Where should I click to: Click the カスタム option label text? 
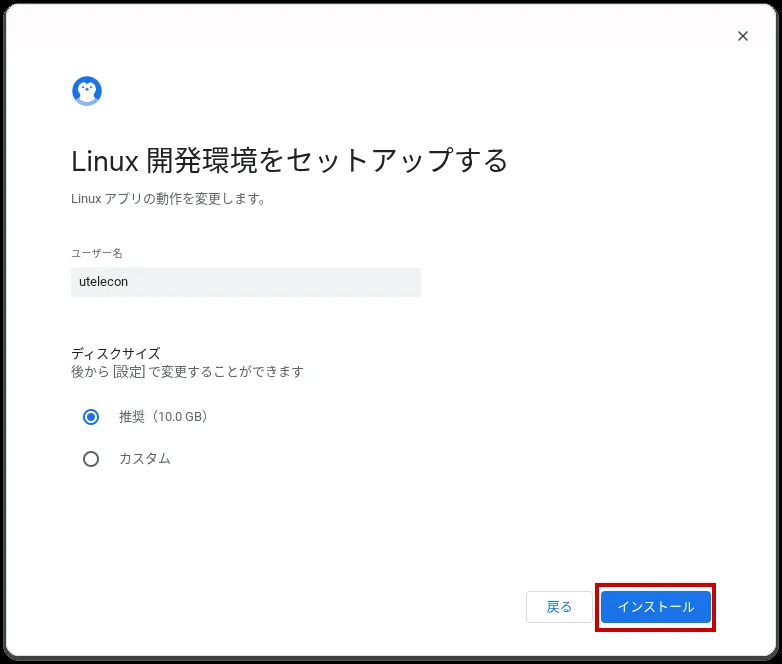tap(145, 458)
